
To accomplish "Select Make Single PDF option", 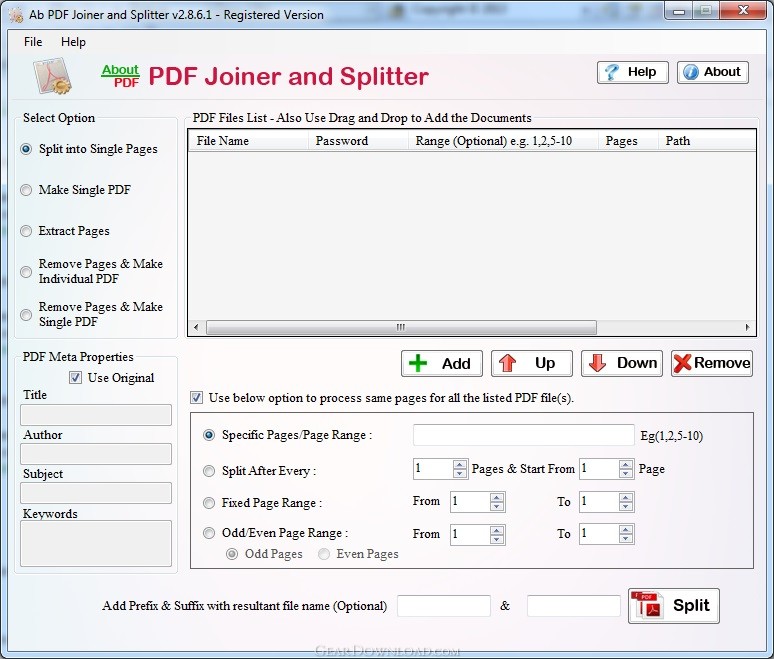I will tap(26, 190).
